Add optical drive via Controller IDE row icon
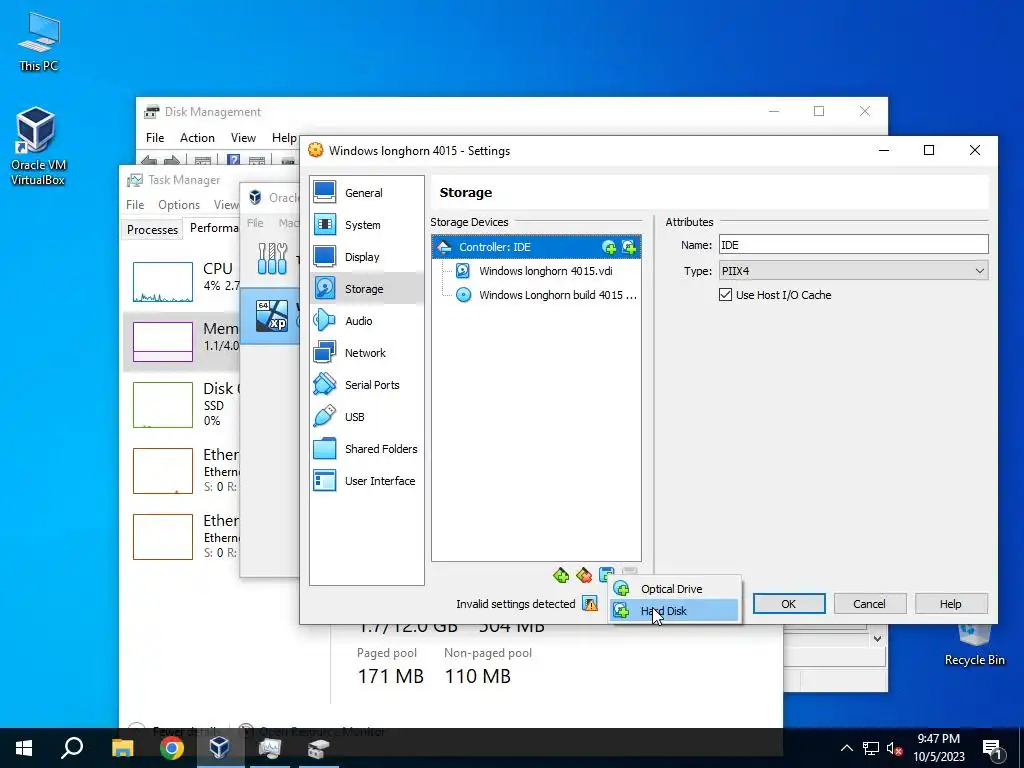This screenshot has width=1024, height=768. pyautogui.click(x=609, y=247)
